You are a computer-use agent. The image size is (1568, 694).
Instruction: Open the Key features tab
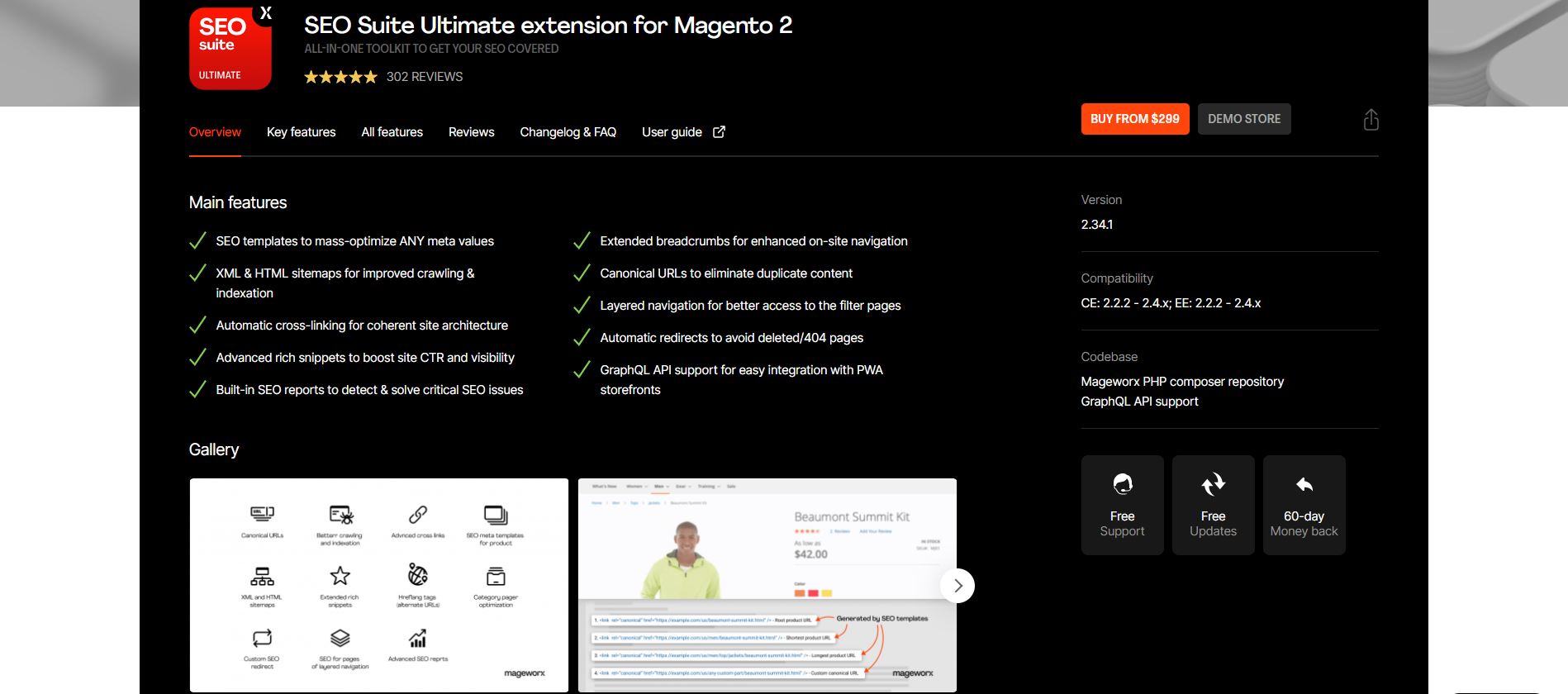coord(301,132)
